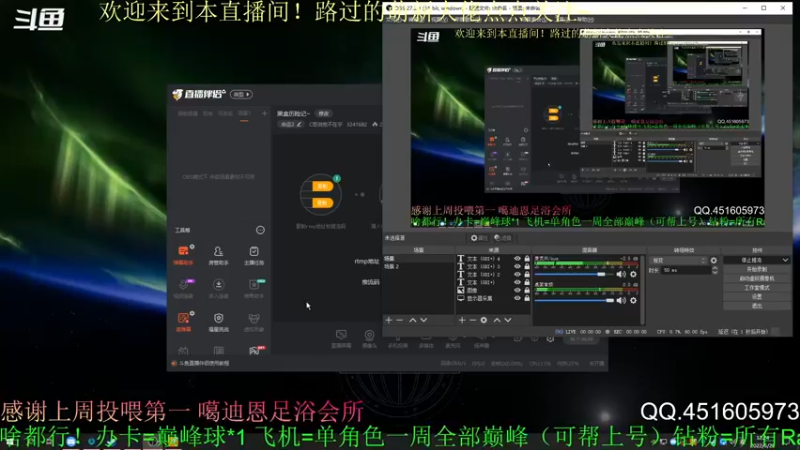
Task: Click the screen mode pill beside the 直播伴侣 logo
Action: coord(241,94)
